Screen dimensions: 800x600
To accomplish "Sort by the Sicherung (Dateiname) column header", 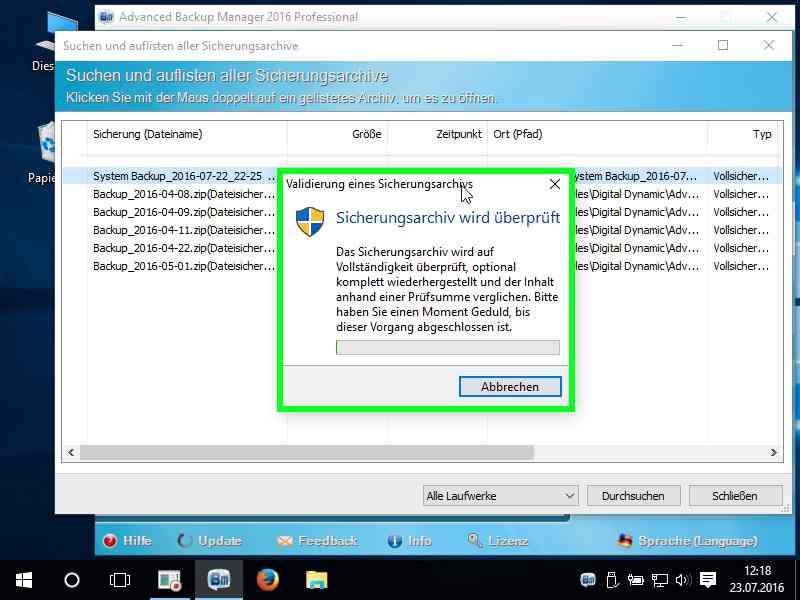I will [187, 134].
